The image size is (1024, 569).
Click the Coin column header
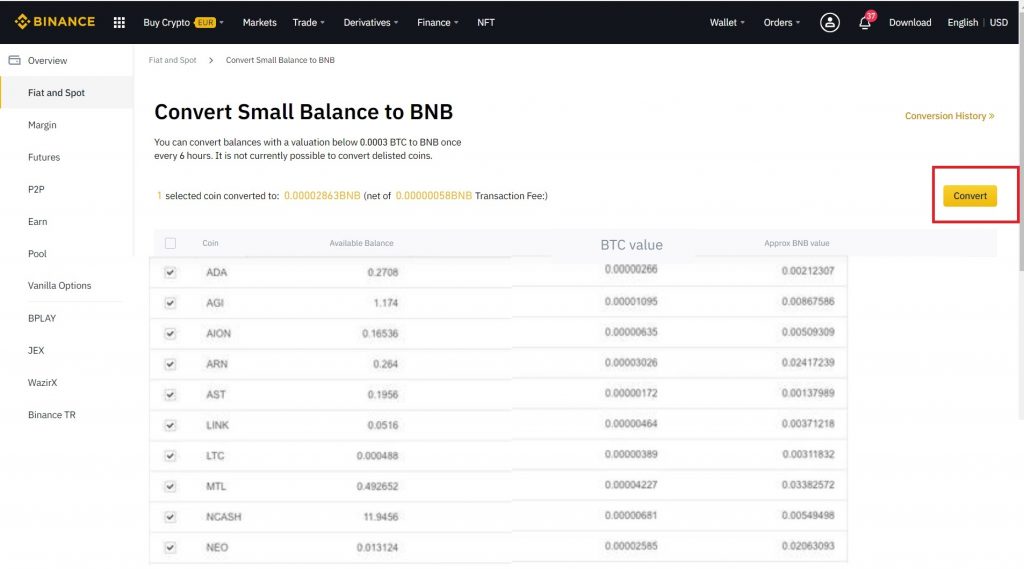[210, 243]
